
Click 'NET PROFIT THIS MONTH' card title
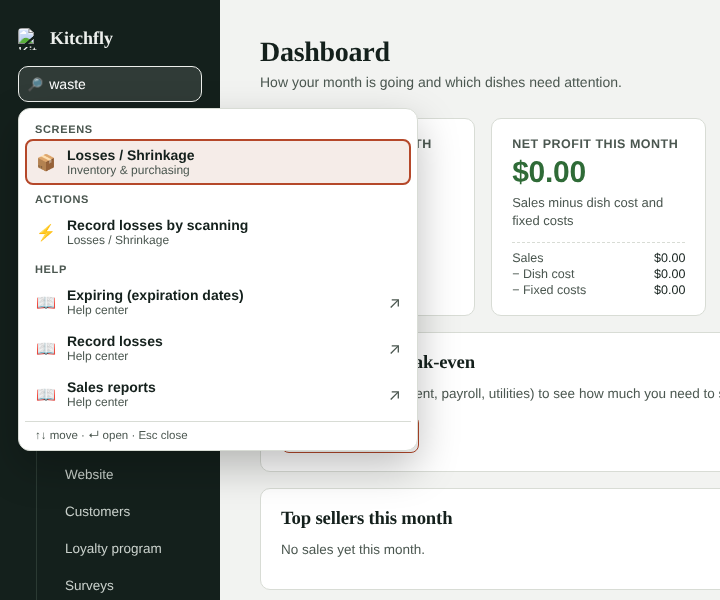click(x=595, y=144)
